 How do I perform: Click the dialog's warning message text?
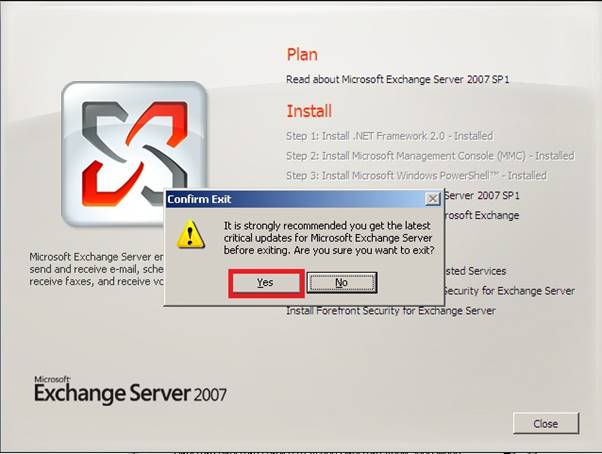coord(329,238)
